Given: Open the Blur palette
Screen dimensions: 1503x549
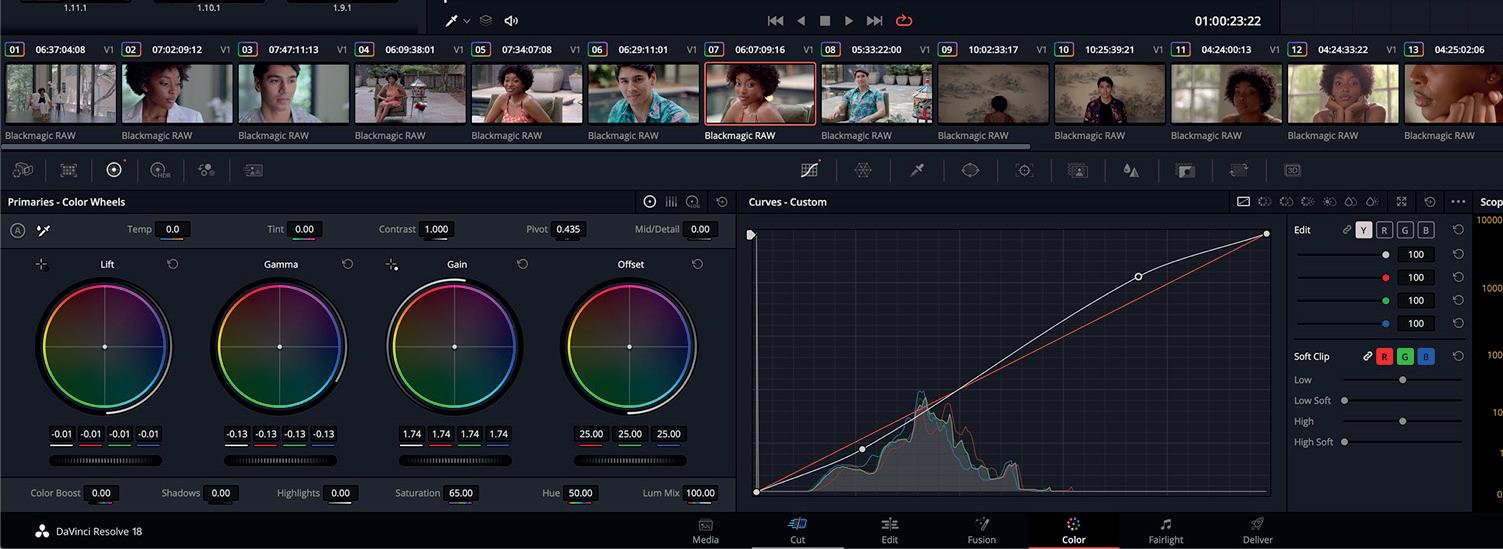Looking at the screenshot, I should [x=1131, y=170].
